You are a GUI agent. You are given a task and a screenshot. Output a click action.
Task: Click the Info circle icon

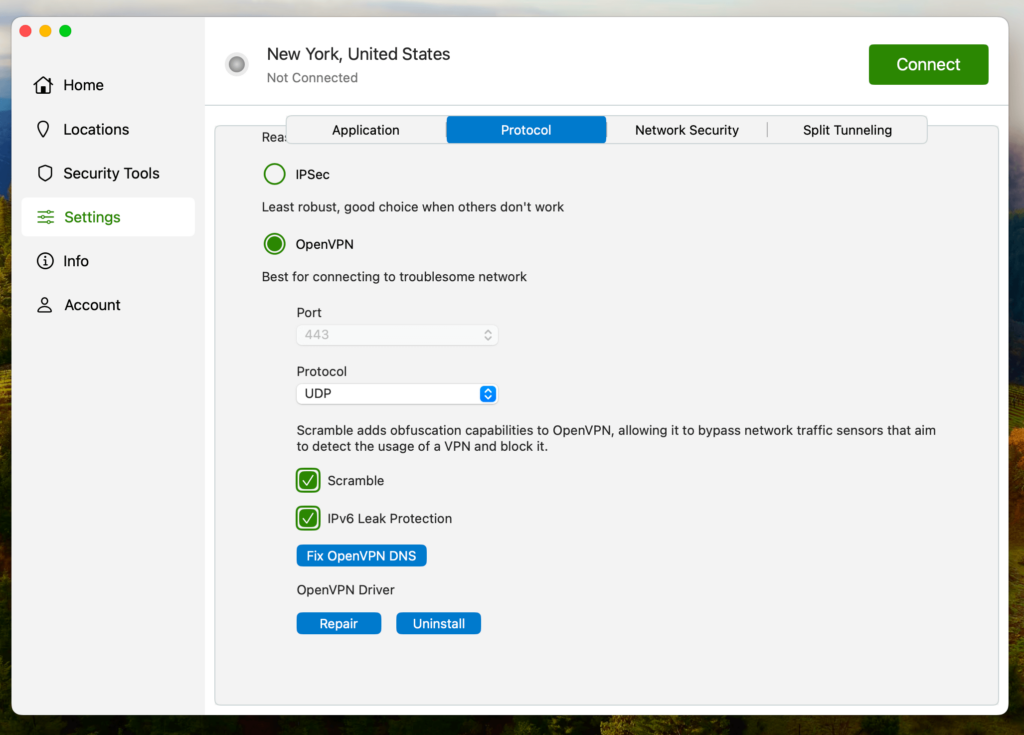pos(45,261)
